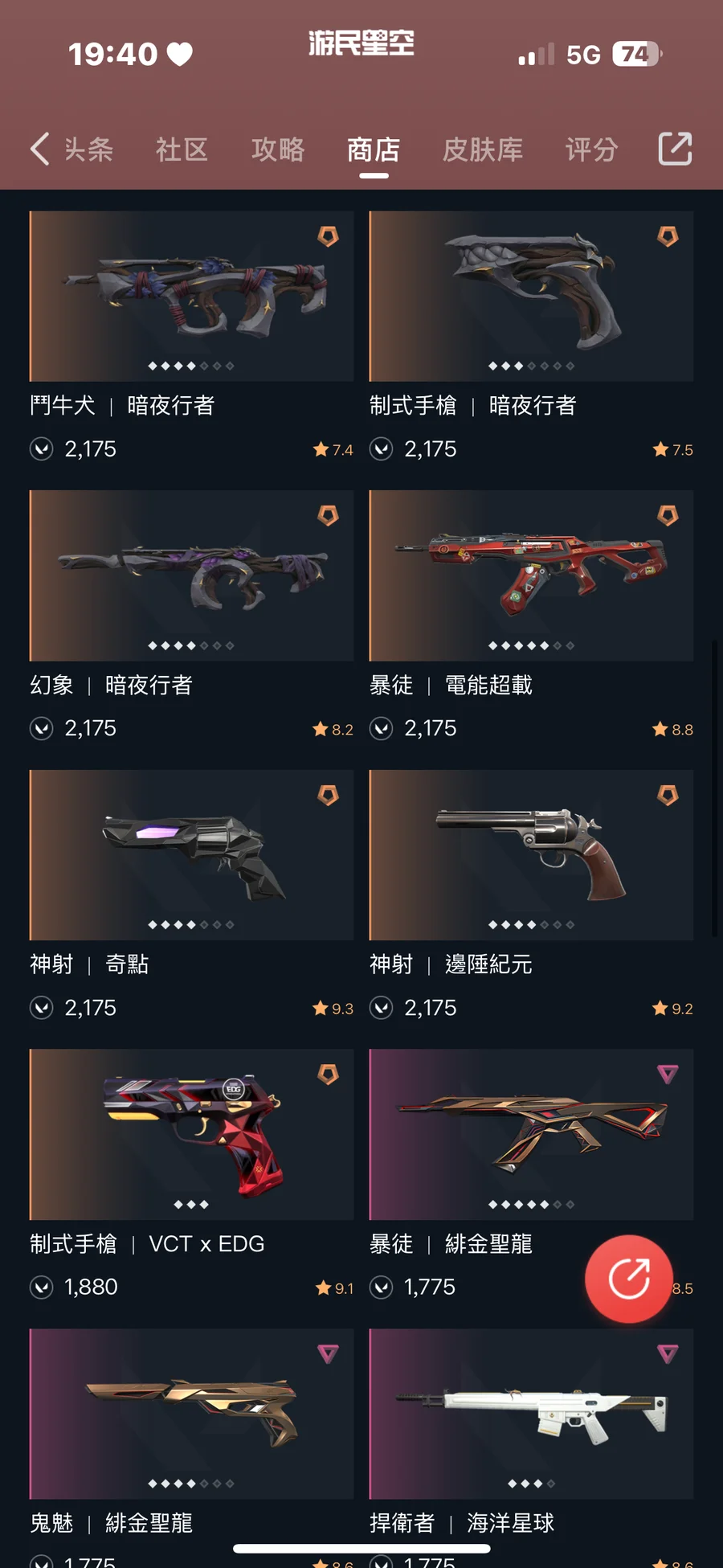Open the 皮肤库 tab

[483, 149]
